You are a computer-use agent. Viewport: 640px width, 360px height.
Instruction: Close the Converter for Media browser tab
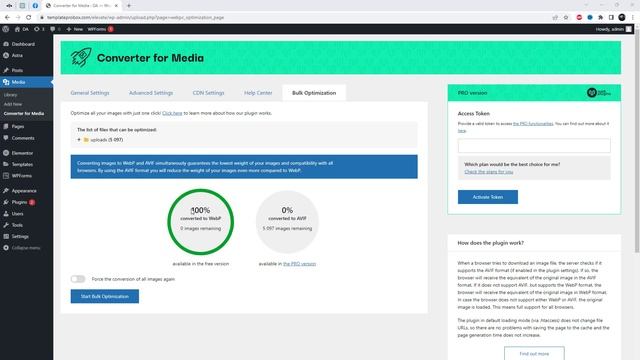click(x=116, y=6)
